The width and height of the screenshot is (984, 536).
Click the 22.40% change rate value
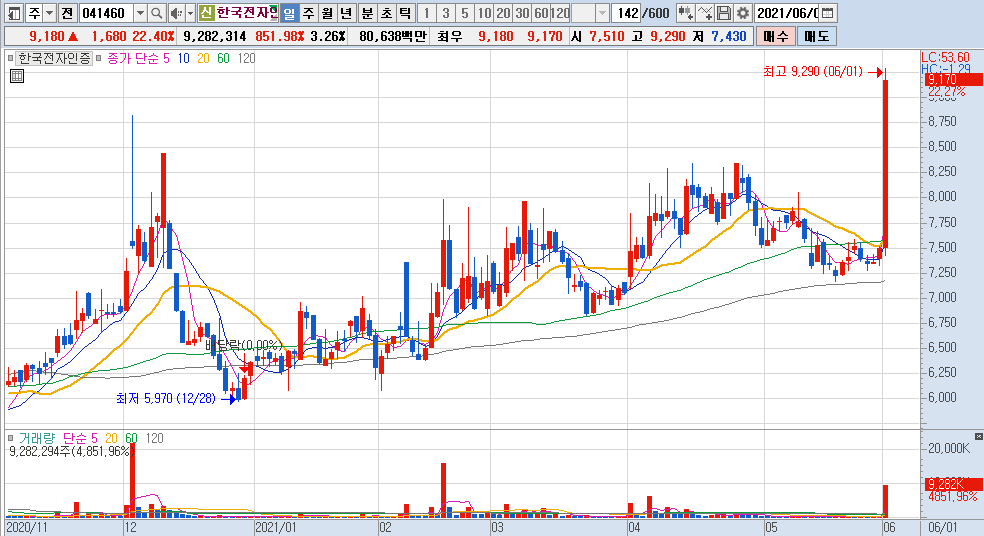coord(152,36)
